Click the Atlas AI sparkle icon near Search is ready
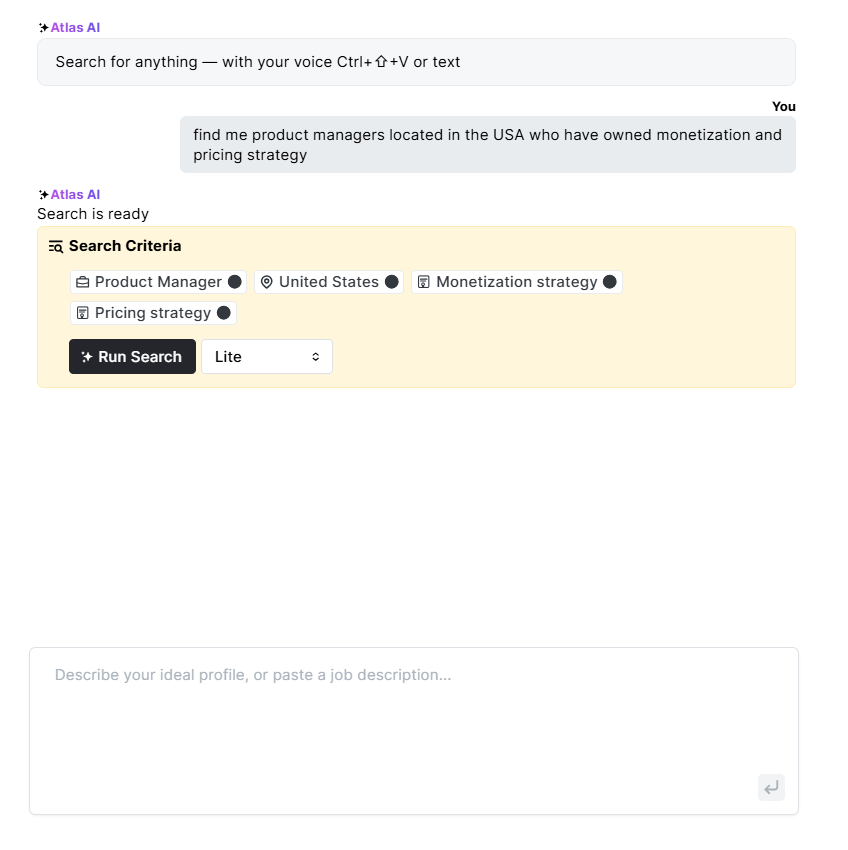The height and width of the screenshot is (850, 848). pos(42,194)
